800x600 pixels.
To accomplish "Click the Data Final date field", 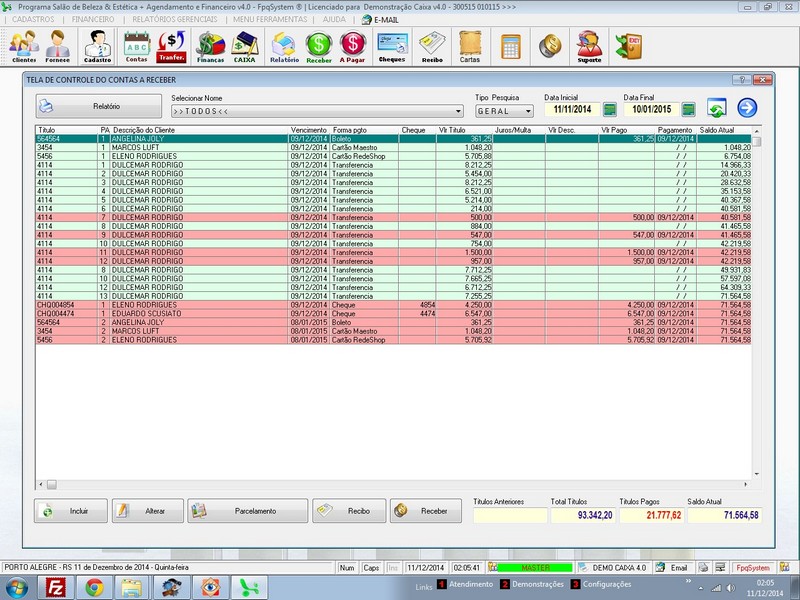I will [650, 110].
